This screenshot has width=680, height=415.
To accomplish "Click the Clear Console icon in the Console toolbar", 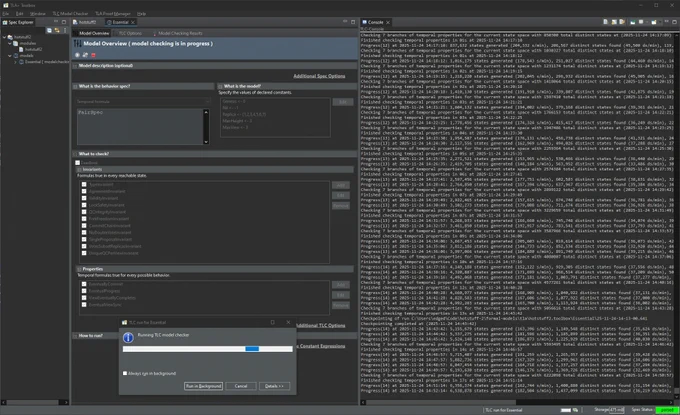I will pyautogui.click(x=606, y=22).
